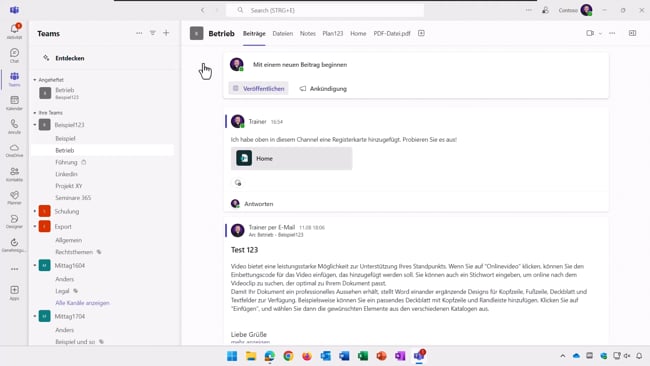Collapse the Ihre Teams section
The width and height of the screenshot is (650, 366).
pos(35,113)
